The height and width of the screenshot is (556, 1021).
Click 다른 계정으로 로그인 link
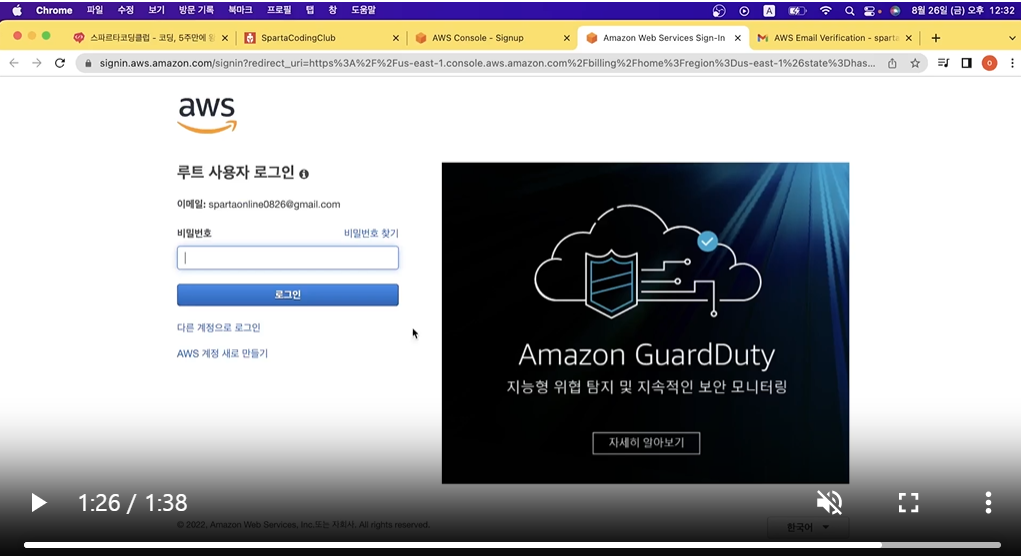point(219,327)
